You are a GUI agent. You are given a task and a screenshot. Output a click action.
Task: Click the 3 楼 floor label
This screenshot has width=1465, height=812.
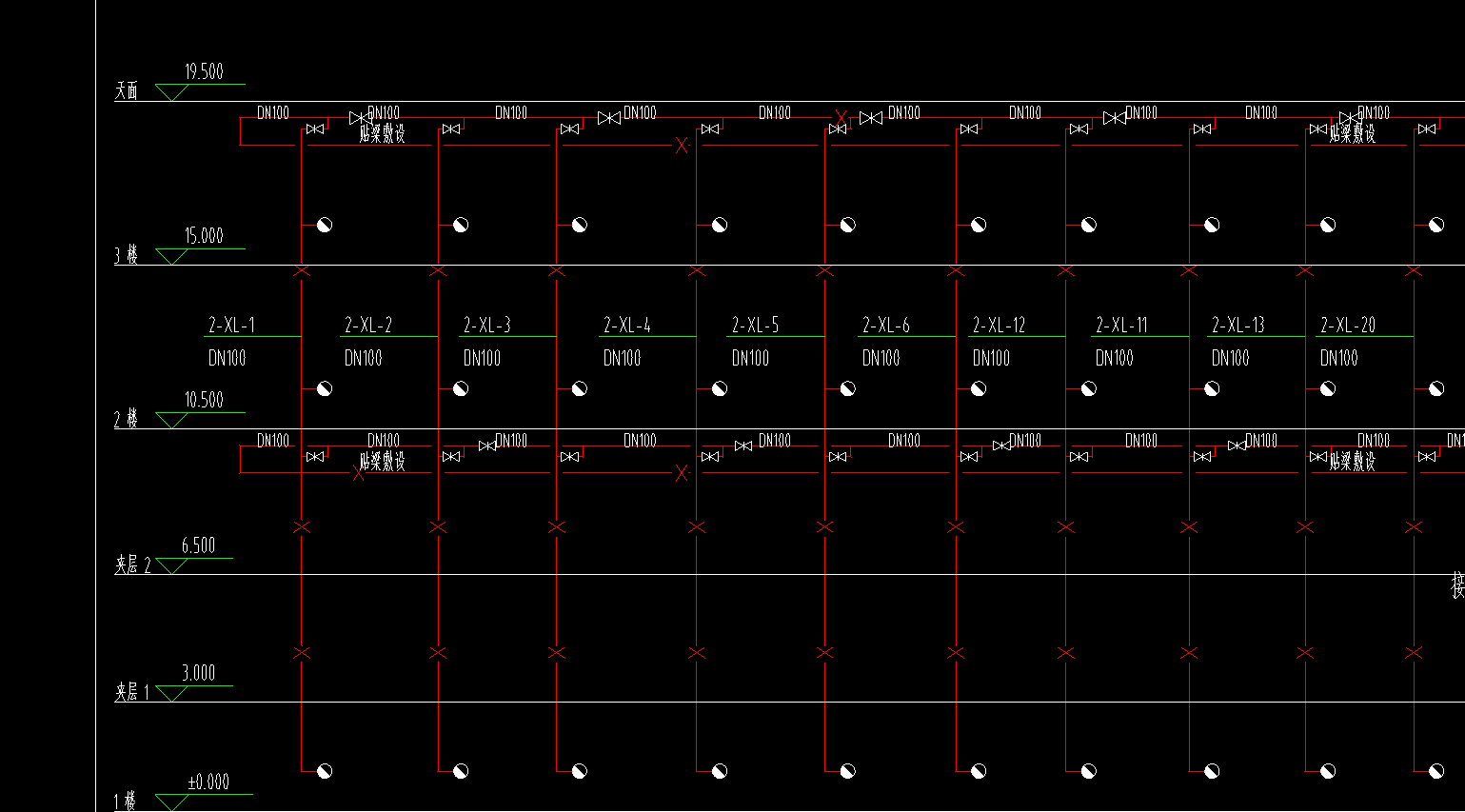127,255
